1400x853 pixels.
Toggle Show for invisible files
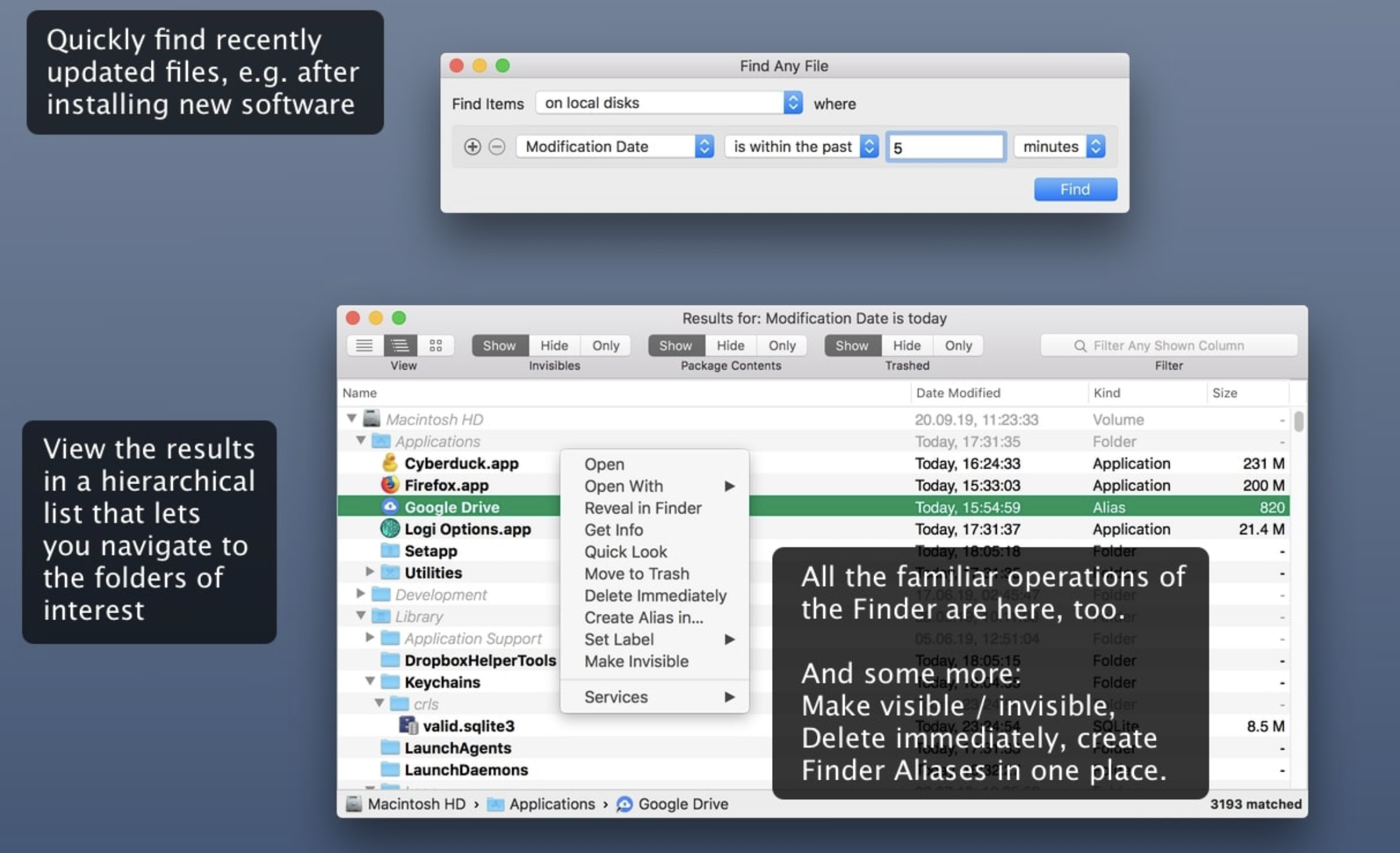coord(499,345)
